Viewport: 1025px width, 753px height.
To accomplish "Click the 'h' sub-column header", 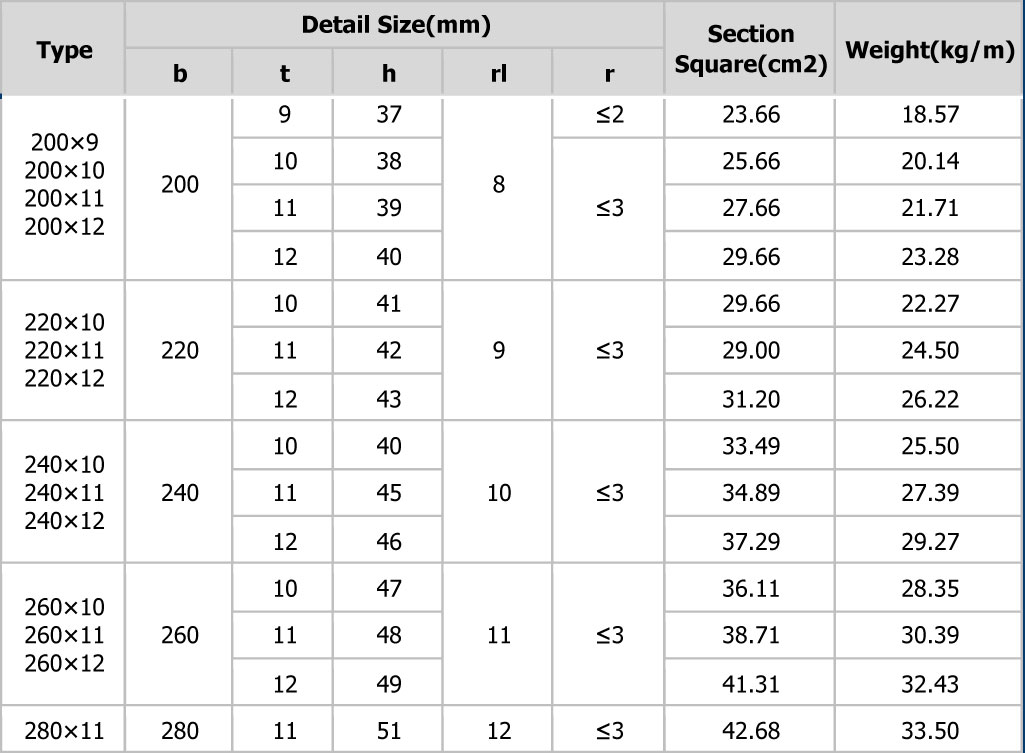I will (x=388, y=73).
